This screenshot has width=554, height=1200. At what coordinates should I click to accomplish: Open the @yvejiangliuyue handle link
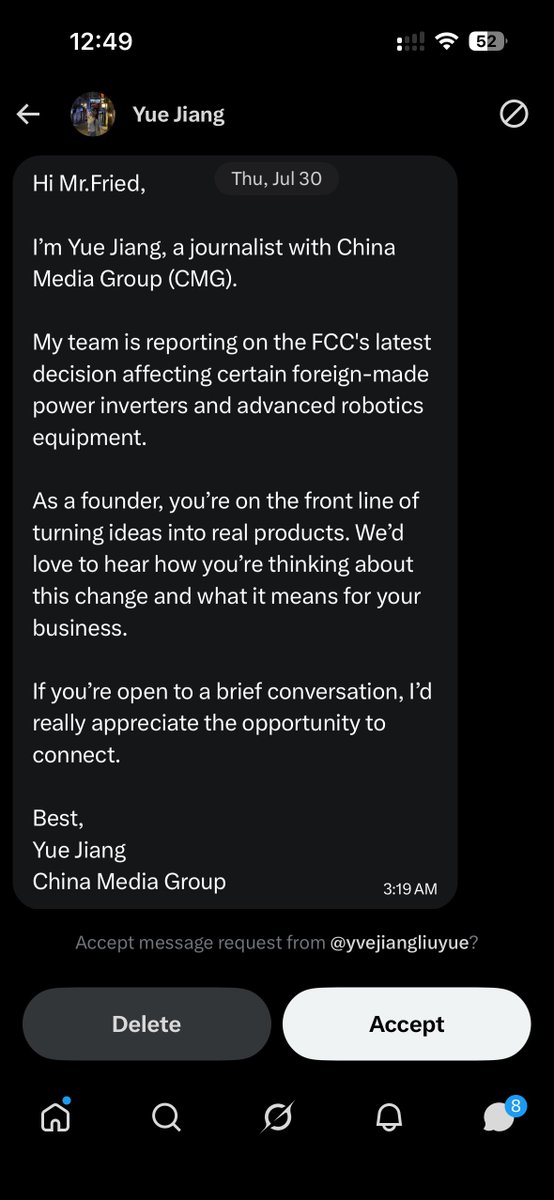point(400,942)
